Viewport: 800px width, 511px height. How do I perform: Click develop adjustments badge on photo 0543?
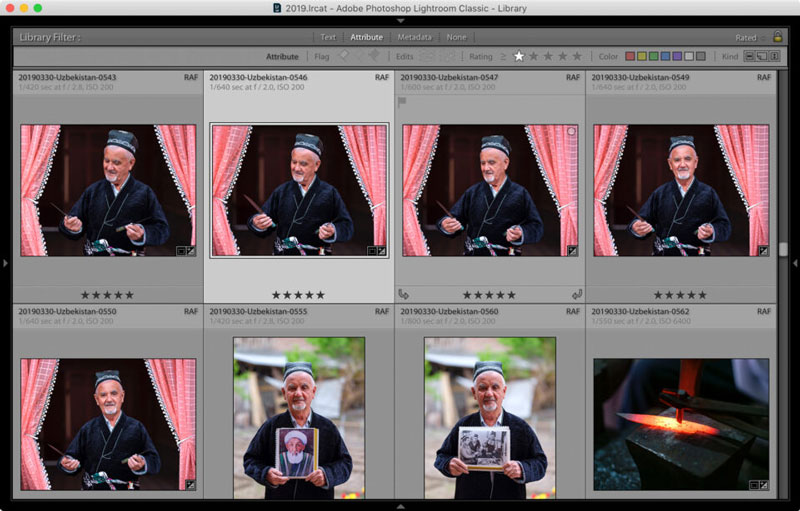pos(190,251)
